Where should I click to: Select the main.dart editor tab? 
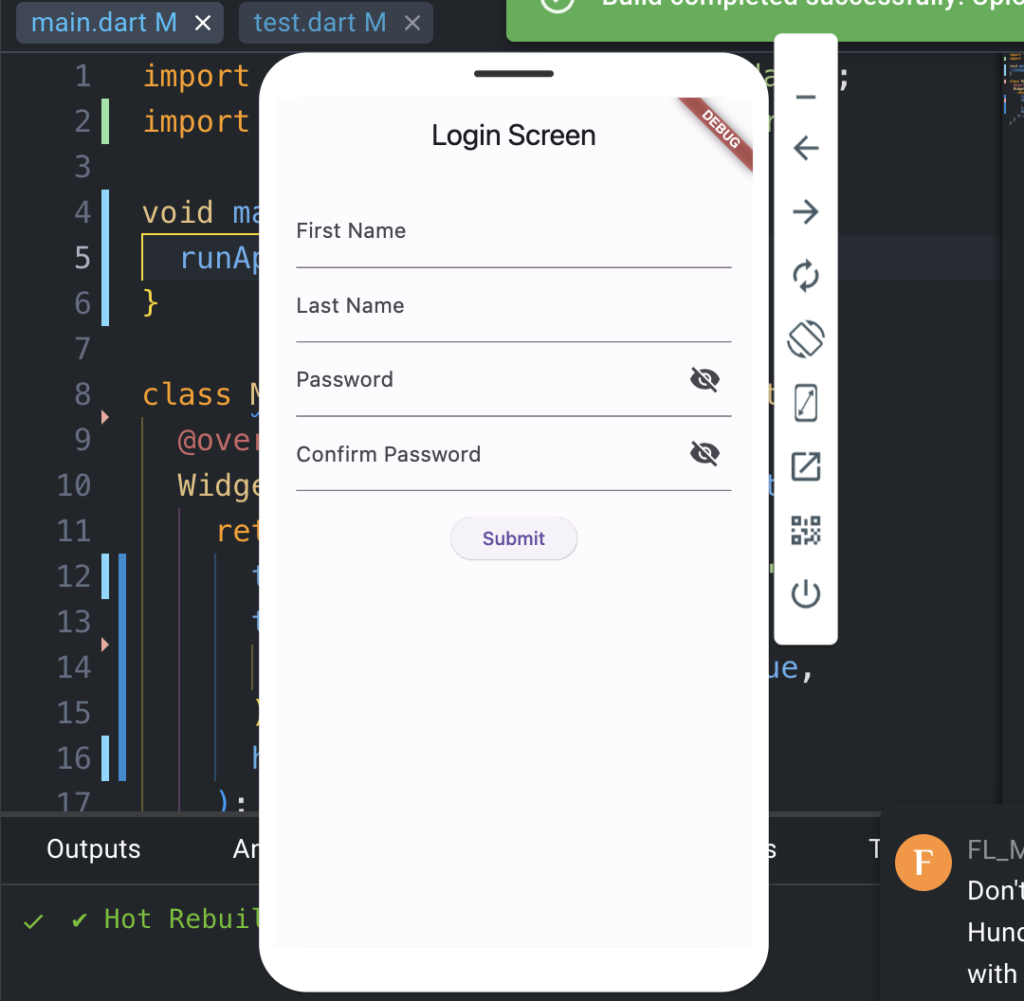(x=100, y=20)
